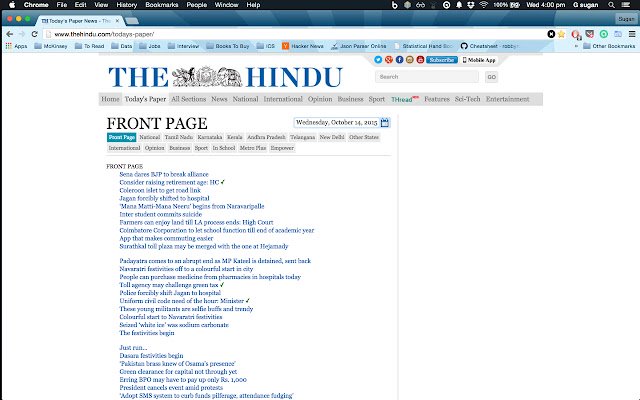Open Apps shortcut in bookmarks bar

(x=16, y=46)
